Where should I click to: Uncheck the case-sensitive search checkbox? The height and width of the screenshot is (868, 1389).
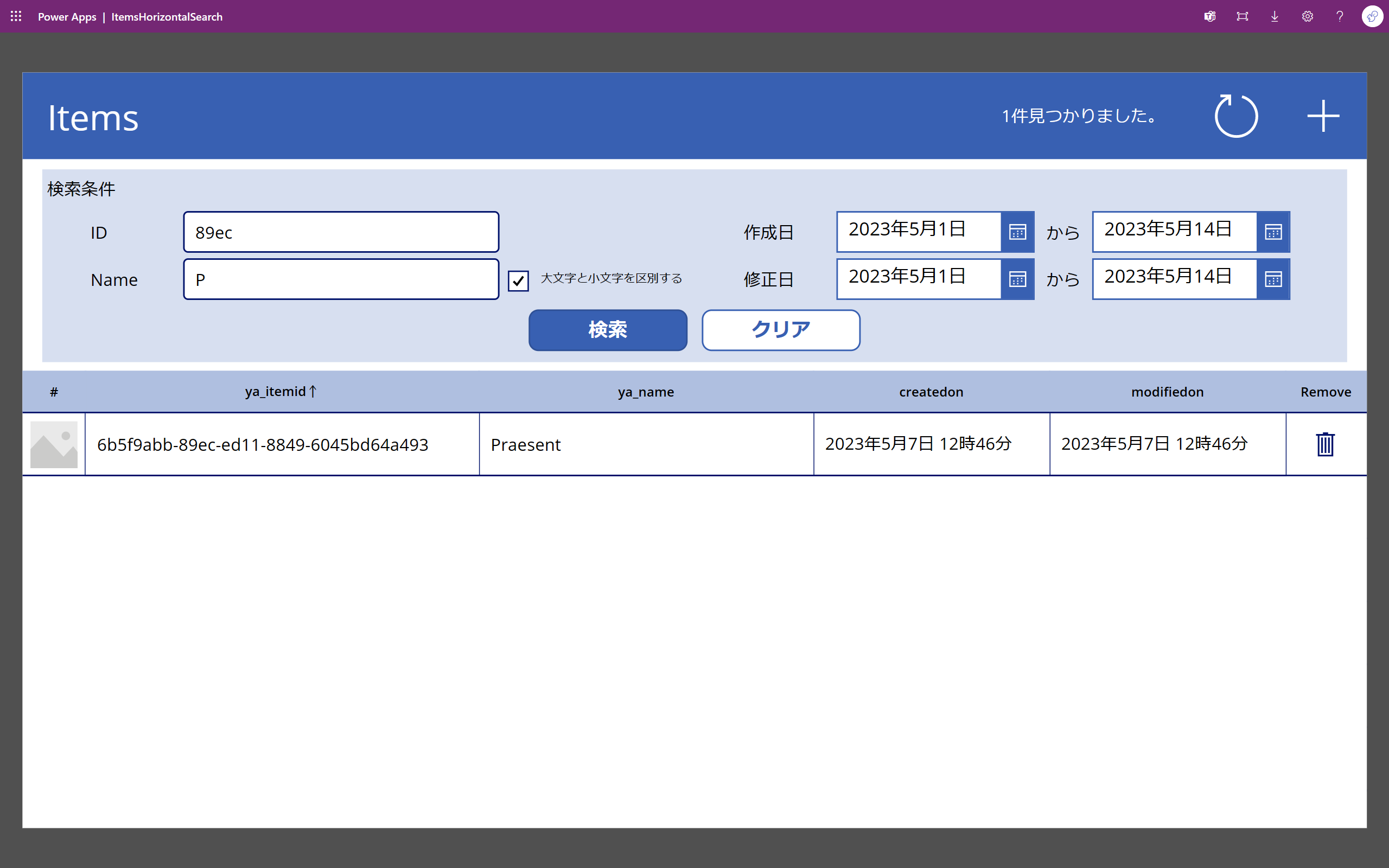coord(518,280)
